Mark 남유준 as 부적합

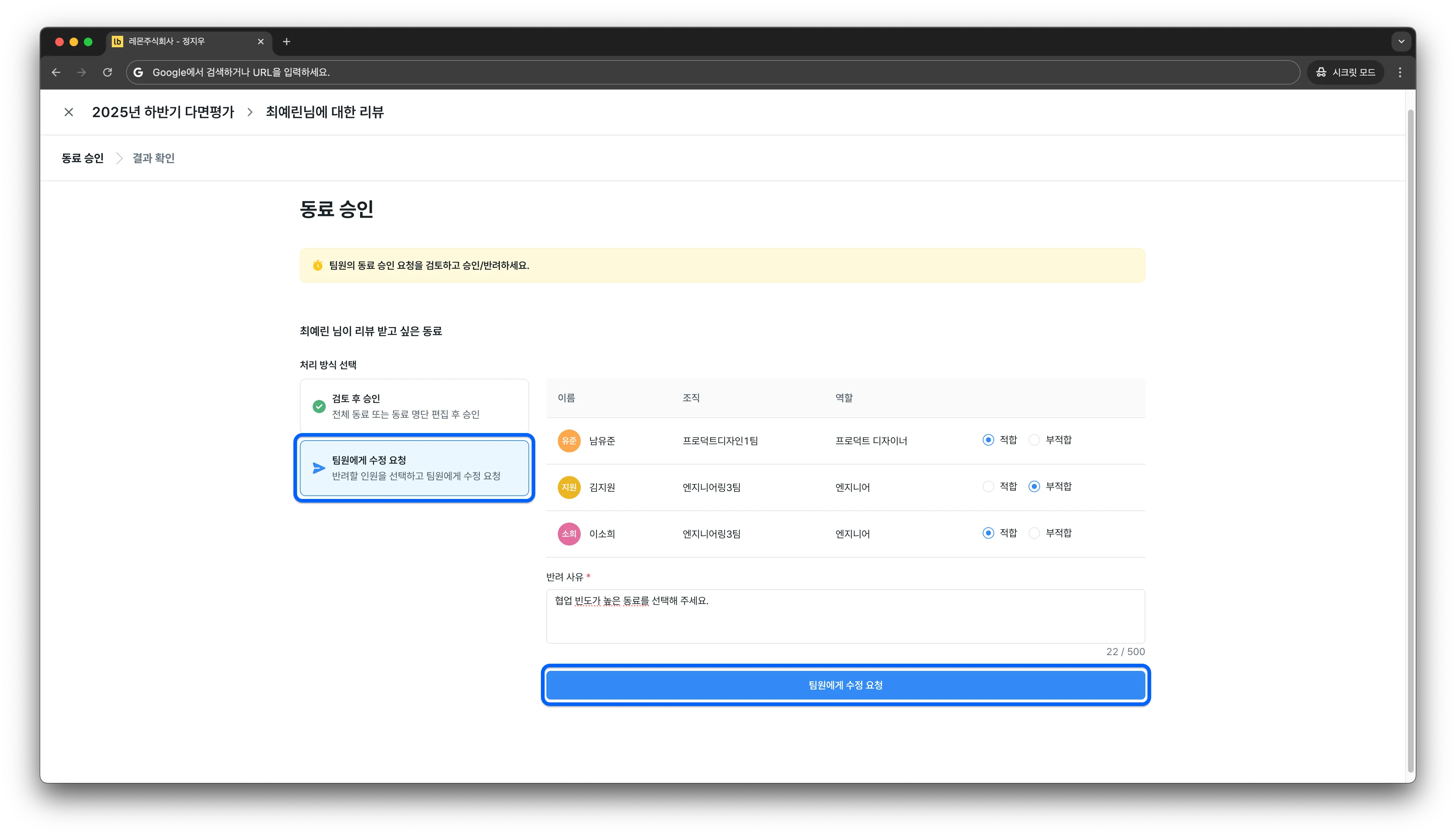(1034, 440)
